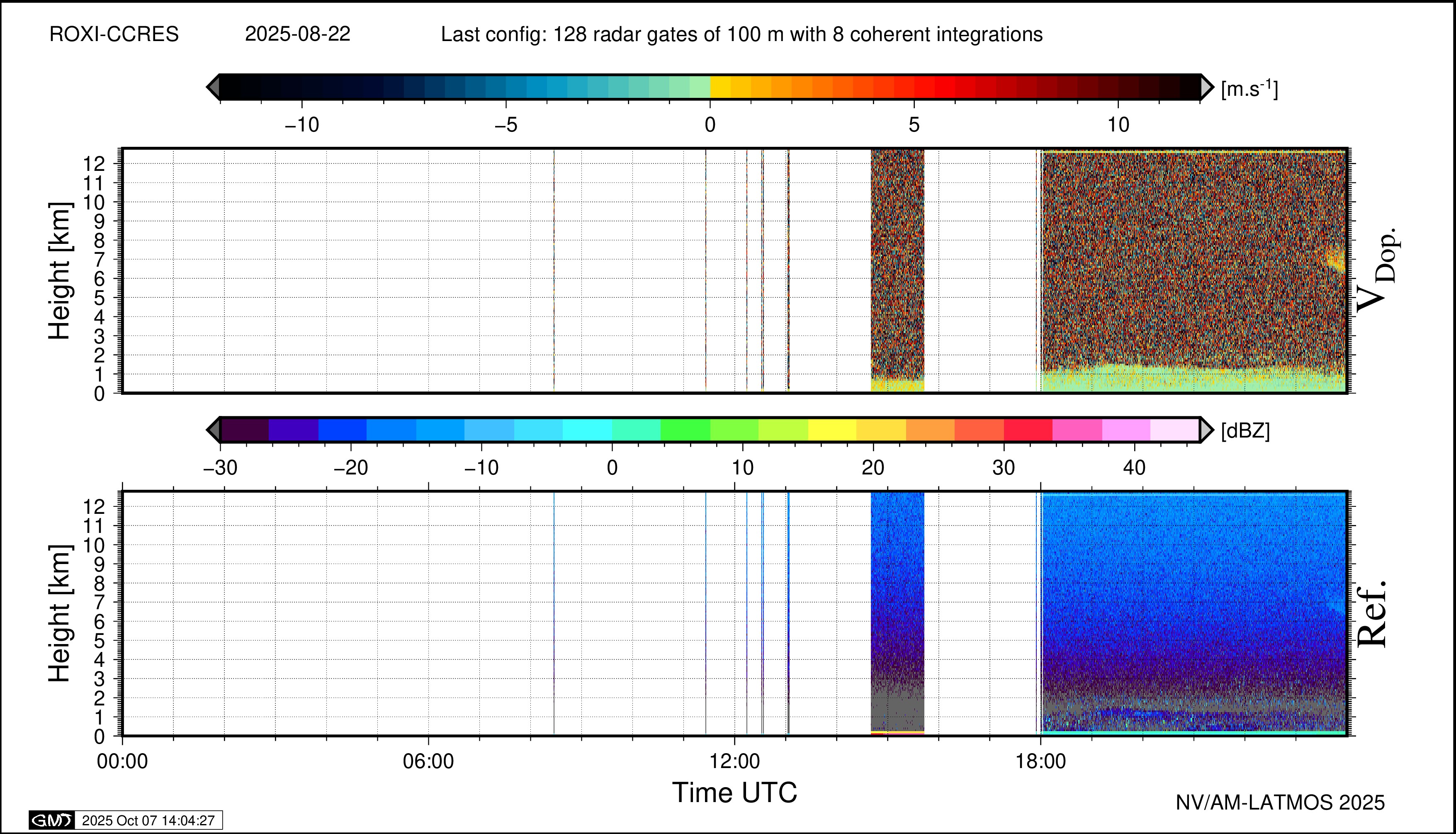Click the 18:00 time axis label

click(x=1041, y=762)
